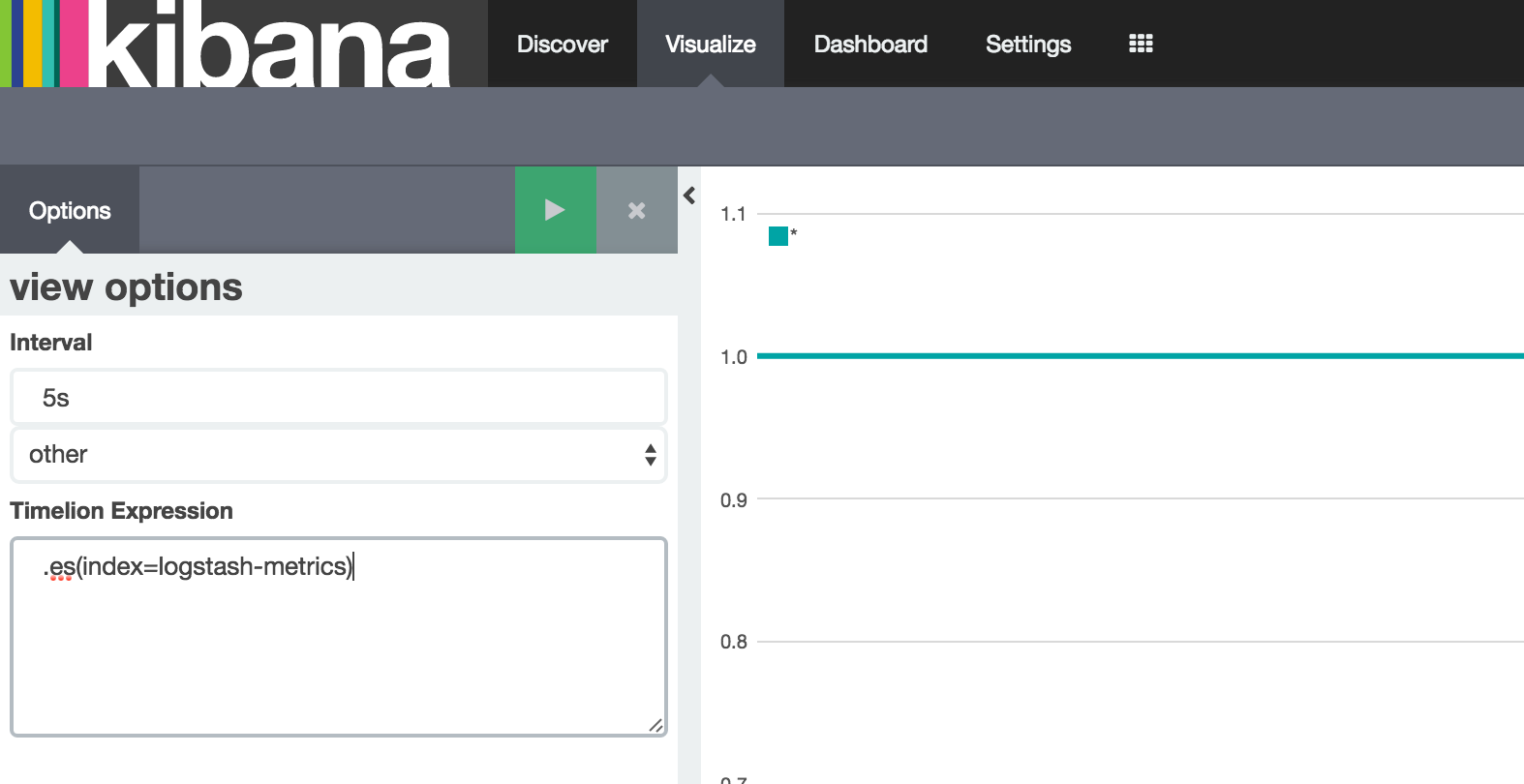Click the Timelion Expression field label
Screen dimensions: 1524x784
point(121,511)
